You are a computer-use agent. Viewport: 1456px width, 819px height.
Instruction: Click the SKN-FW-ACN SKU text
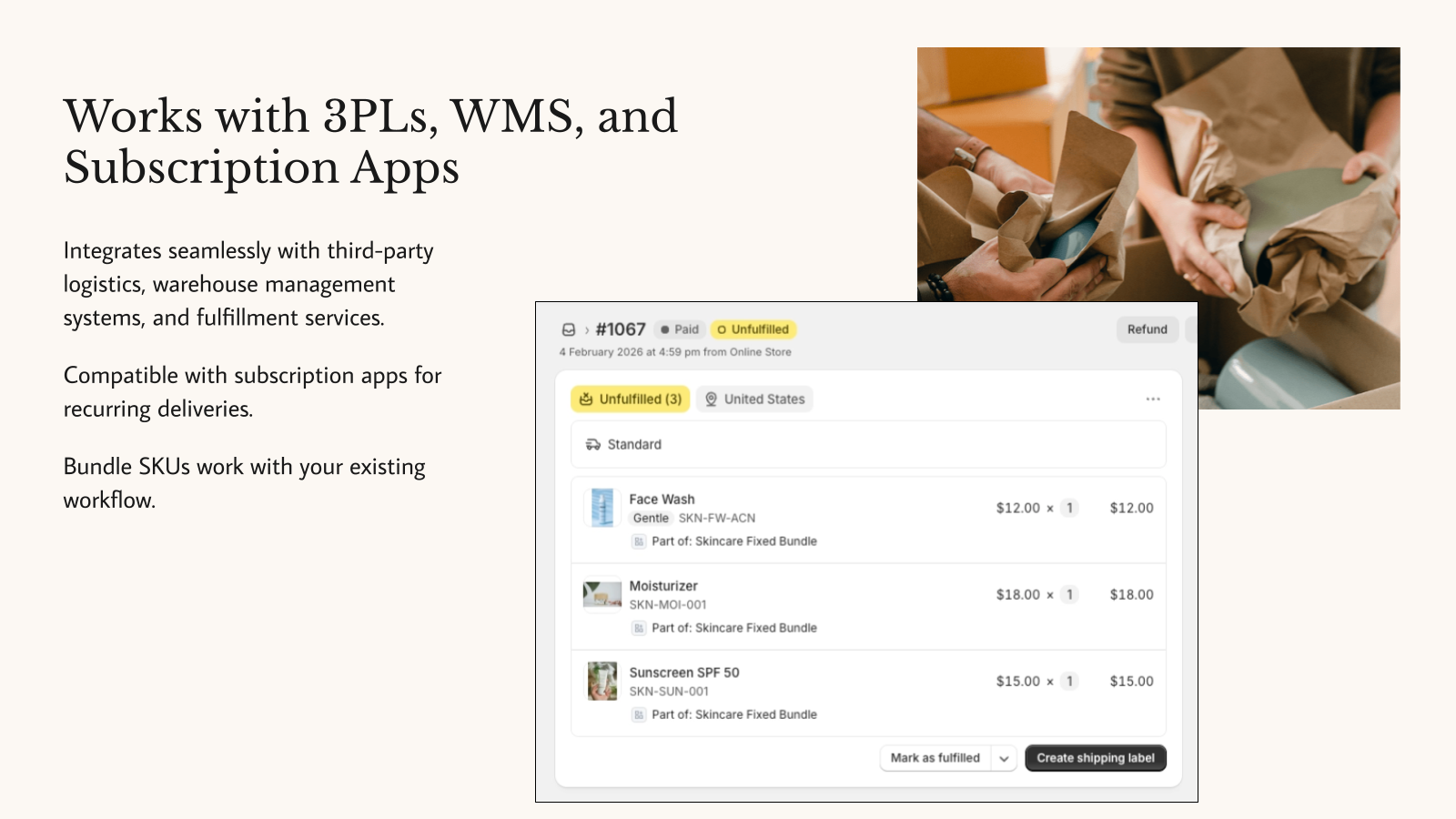717,518
